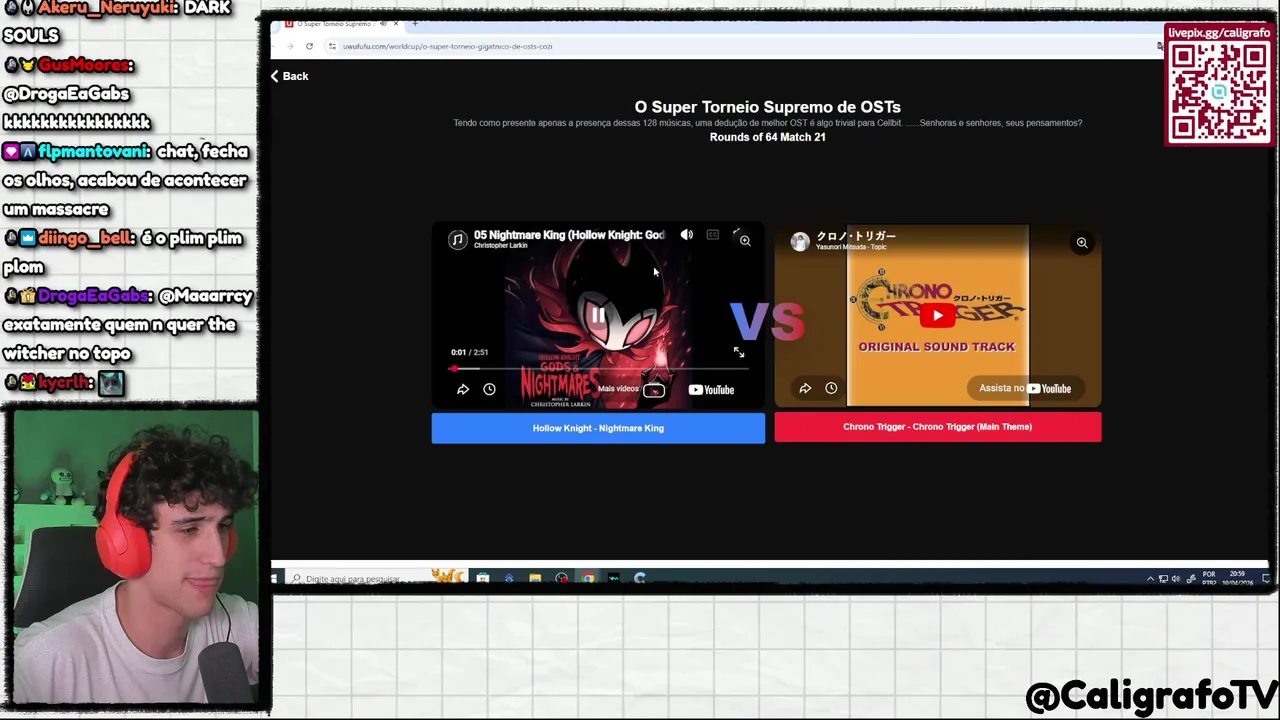Close the current browser tab
The width and height of the screenshot is (1280, 720).
pos(396,23)
